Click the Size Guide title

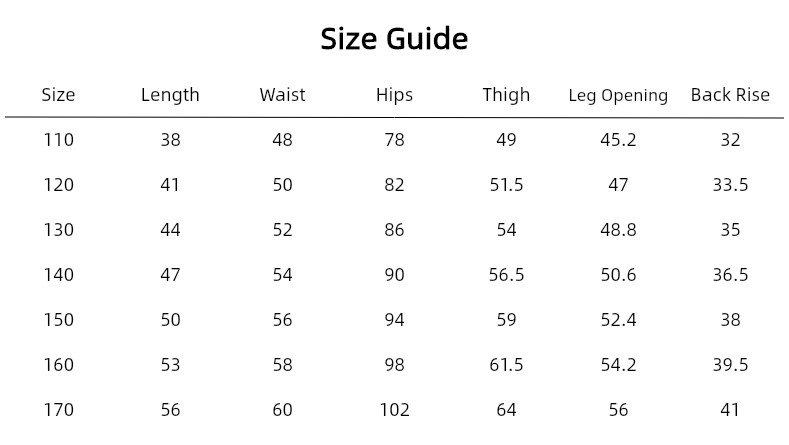[394, 39]
